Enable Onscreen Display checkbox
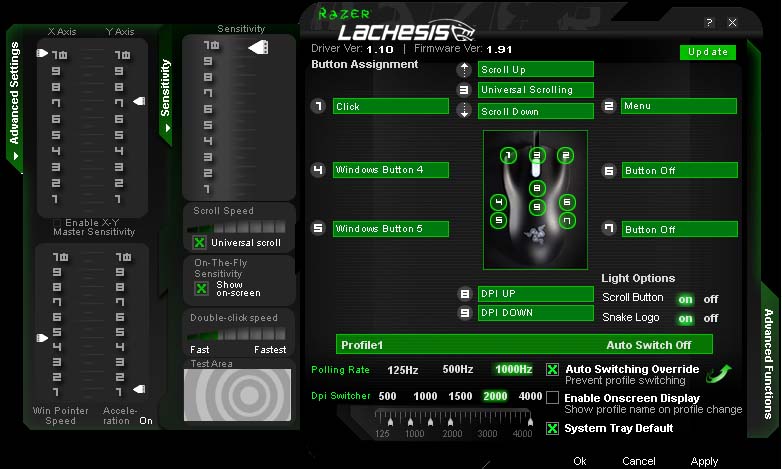782x469 pixels. tap(552, 398)
